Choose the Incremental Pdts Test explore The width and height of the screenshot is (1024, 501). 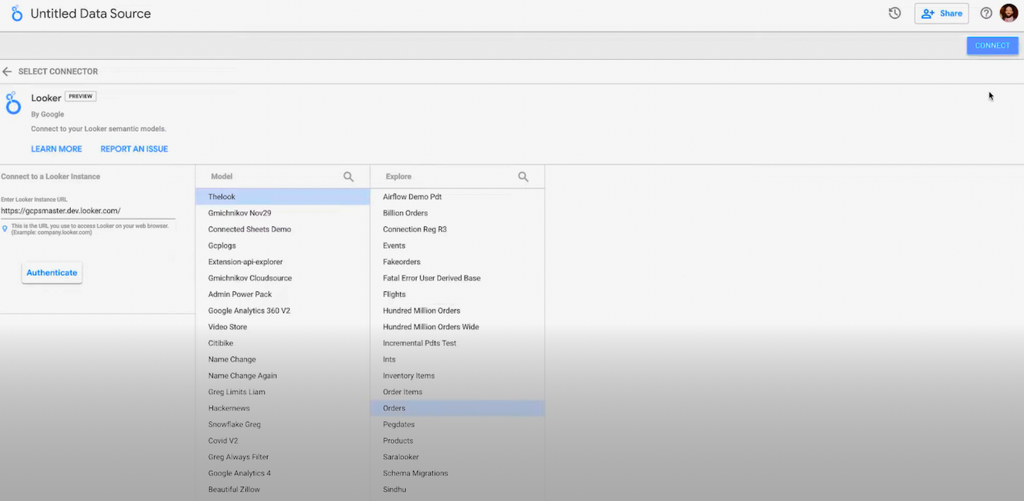(x=457, y=343)
